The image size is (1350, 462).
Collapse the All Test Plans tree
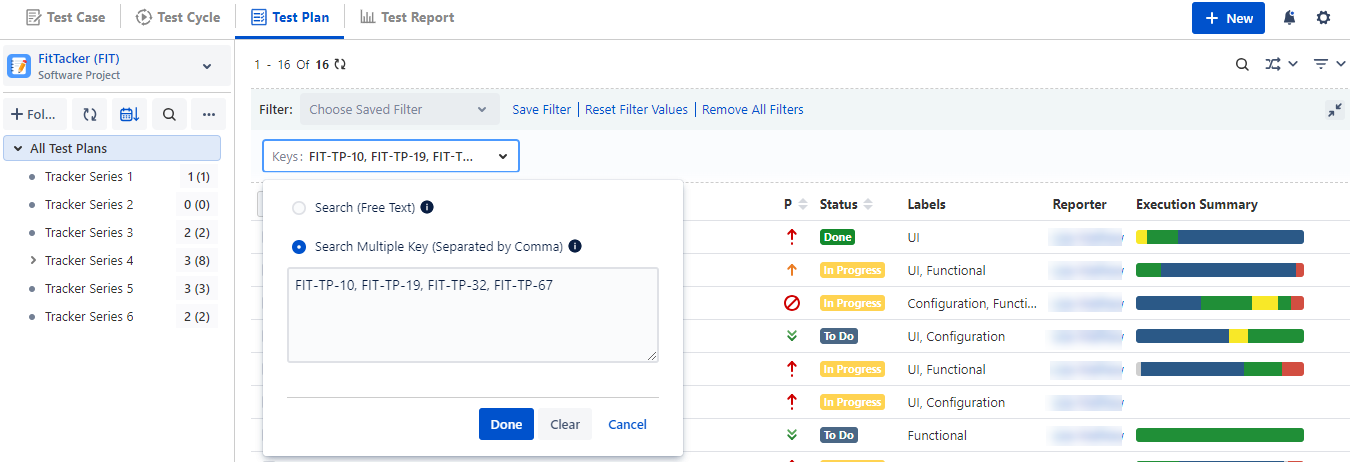(x=18, y=148)
